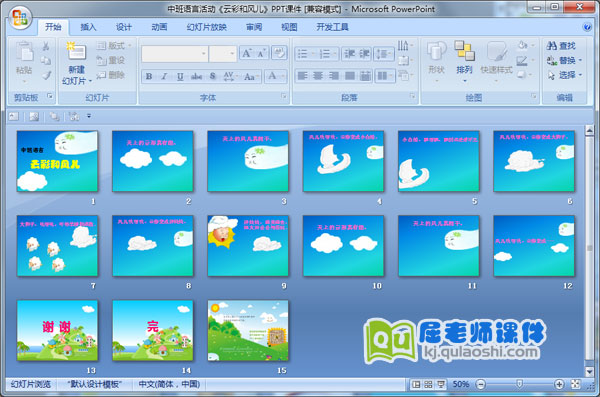600x397 pixels.
Task: Click Normal view icon in status bar
Action: [x=416, y=384]
